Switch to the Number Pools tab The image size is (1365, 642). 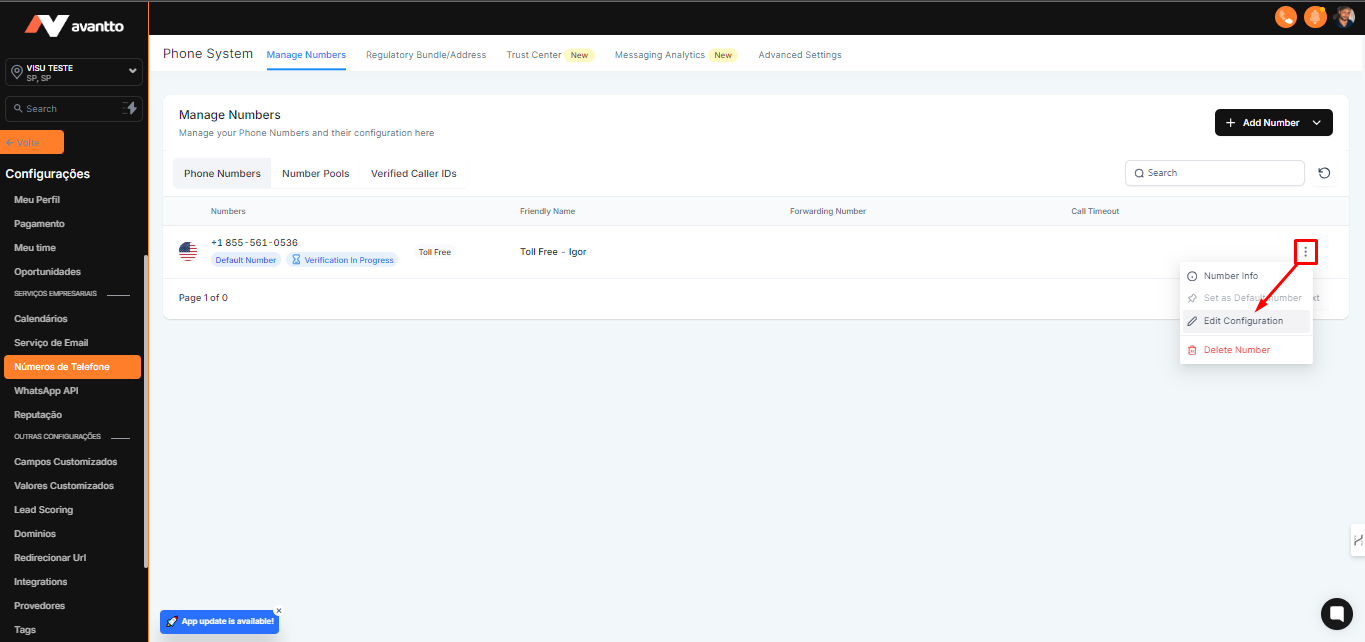pyautogui.click(x=315, y=173)
